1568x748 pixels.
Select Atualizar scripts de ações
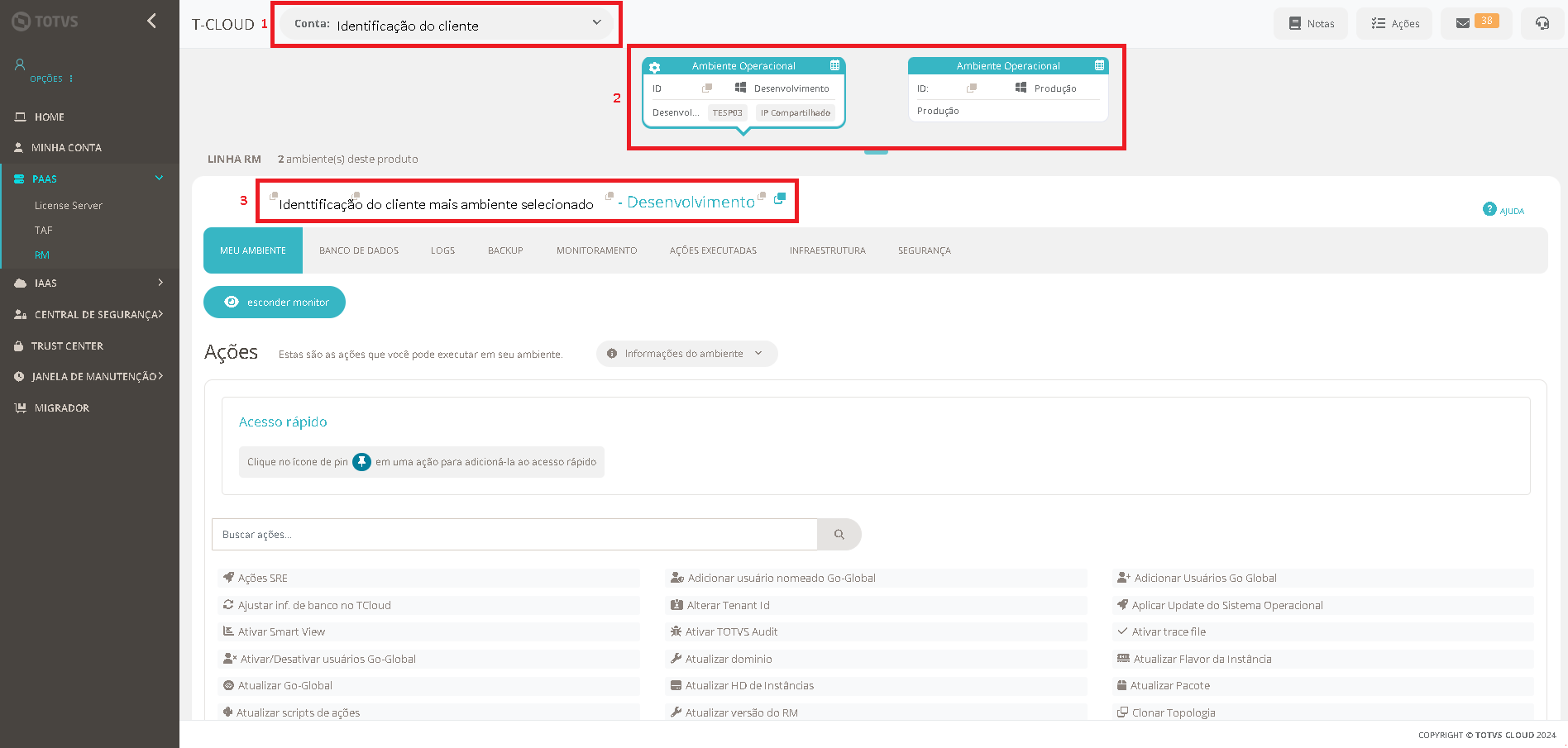pos(428,712)
